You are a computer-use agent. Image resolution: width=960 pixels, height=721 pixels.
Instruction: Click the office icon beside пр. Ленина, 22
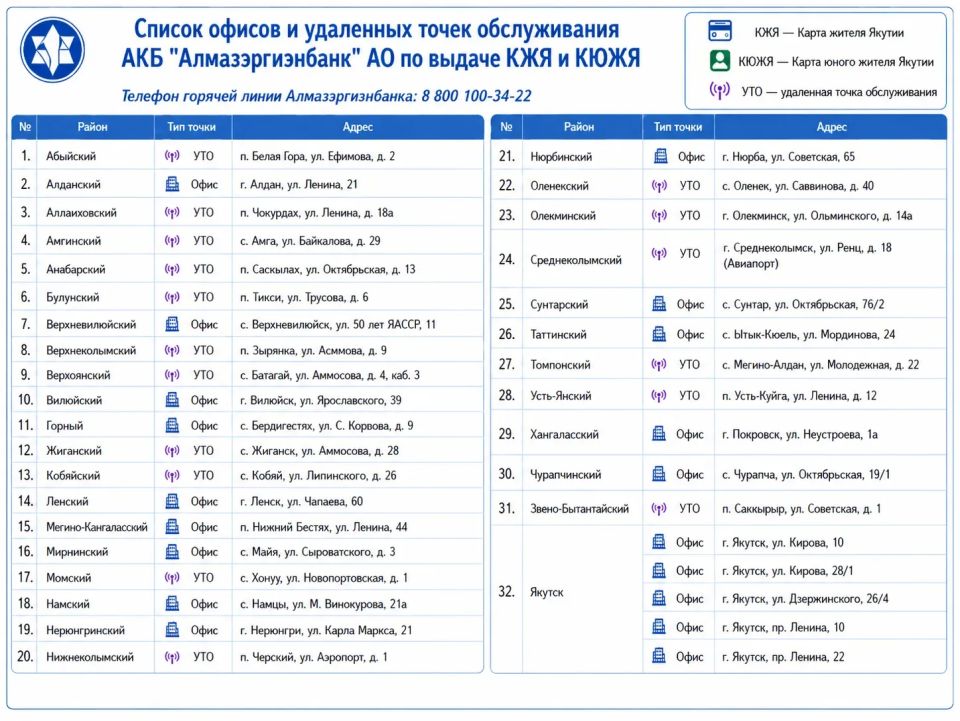pyautogui.click(x=659, y=656)
